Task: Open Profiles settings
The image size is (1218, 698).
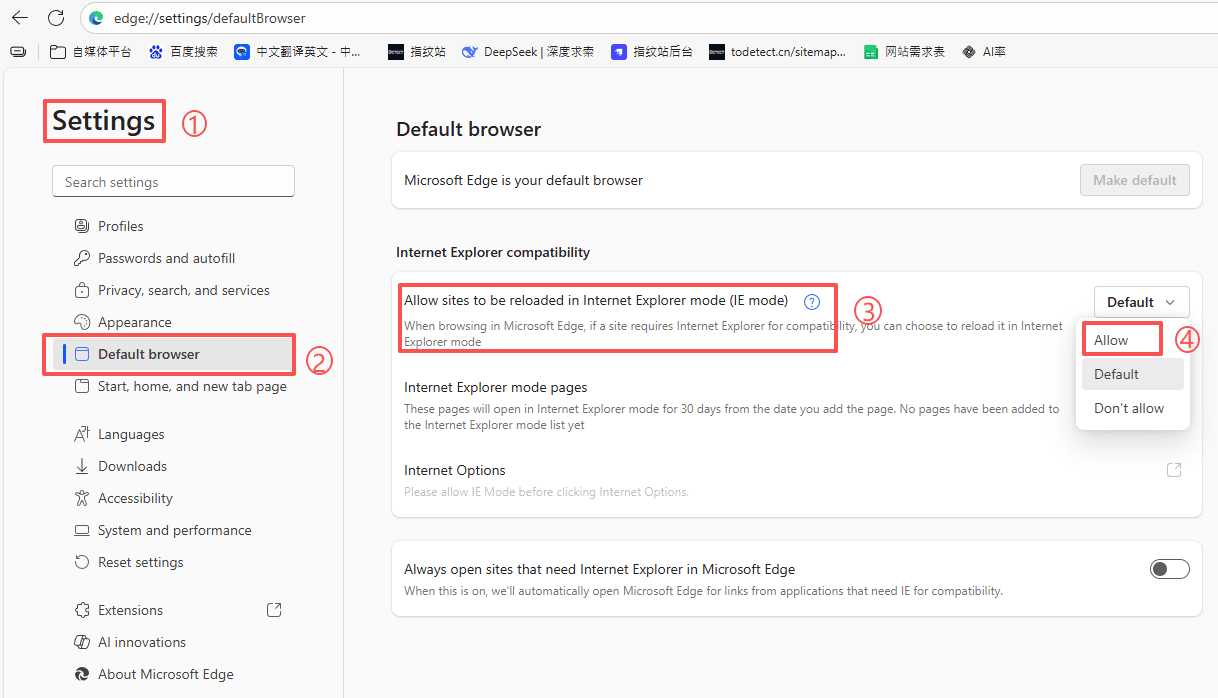Action: [x=173, y=226]
